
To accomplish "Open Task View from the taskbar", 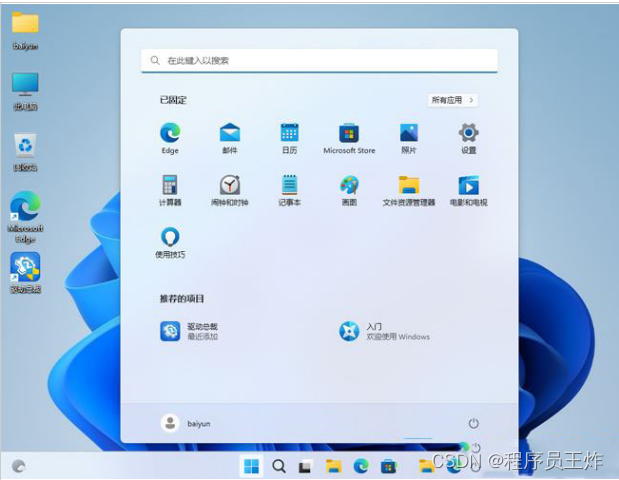I will 305,466.
